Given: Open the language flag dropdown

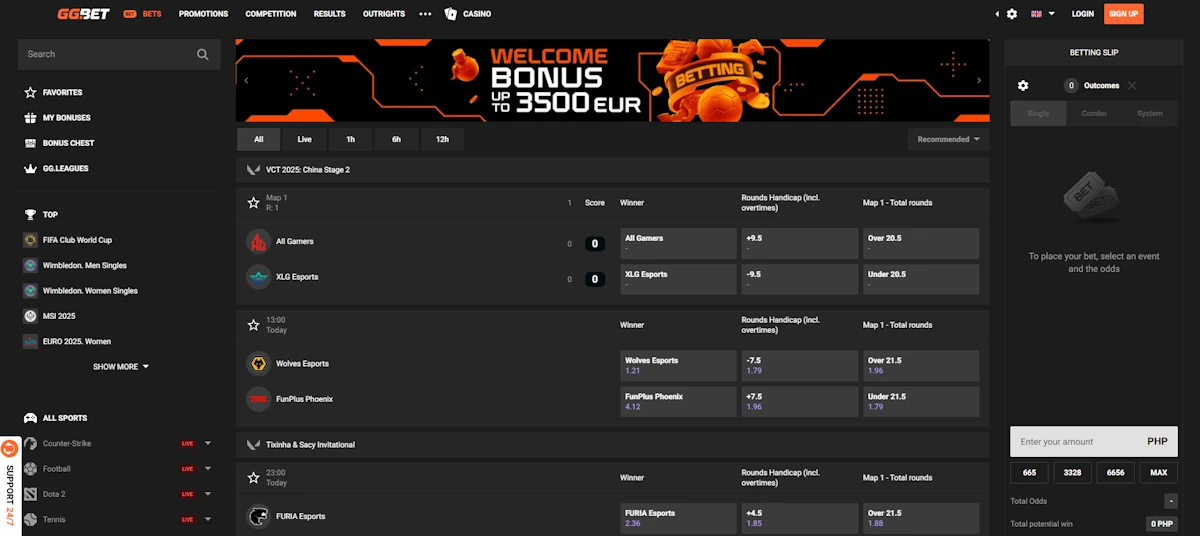Looking at the screenshot, I should tap(1043, 14).
